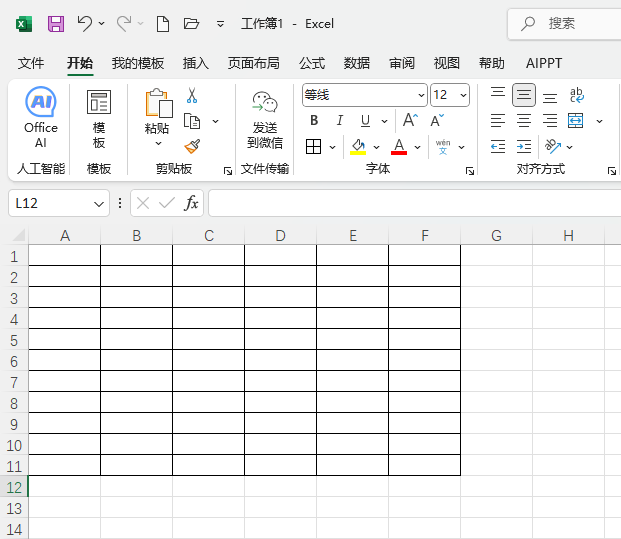Image resolution: width=621 pixels, height=539 pixels.
Task: Expand underline style arrow
Action: (384, 121)
